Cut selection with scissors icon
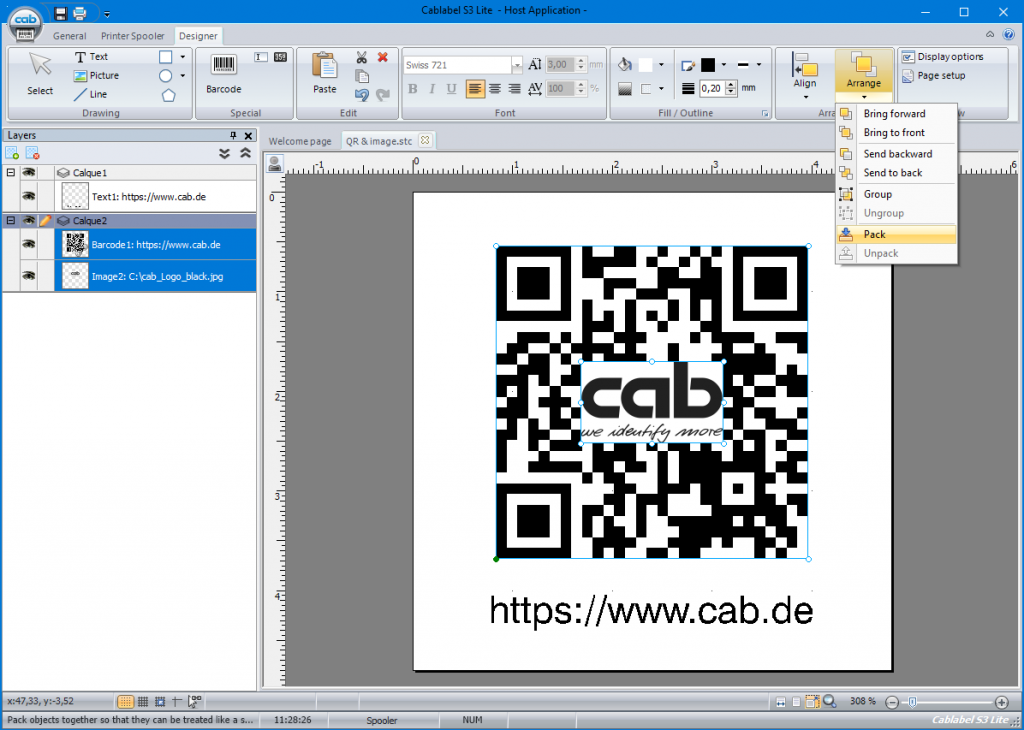The image size is (1024, 730). pos(362,57)
